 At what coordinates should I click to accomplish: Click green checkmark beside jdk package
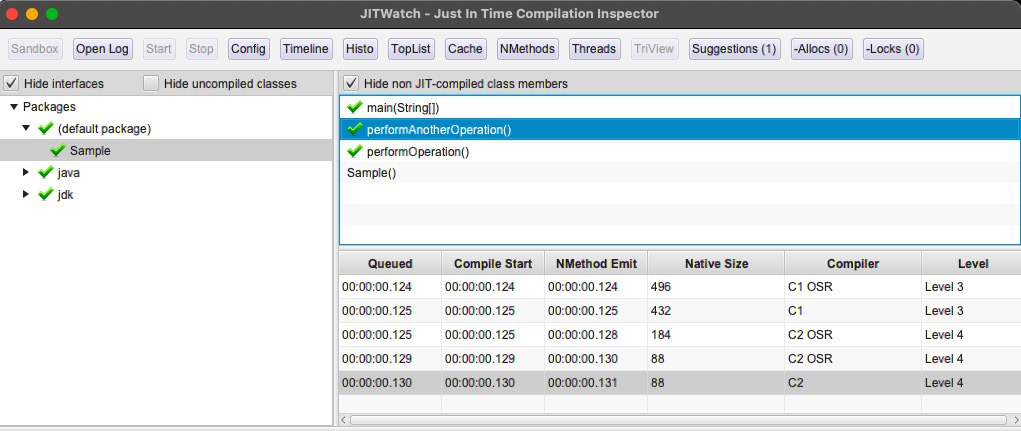tap(46, 194)
